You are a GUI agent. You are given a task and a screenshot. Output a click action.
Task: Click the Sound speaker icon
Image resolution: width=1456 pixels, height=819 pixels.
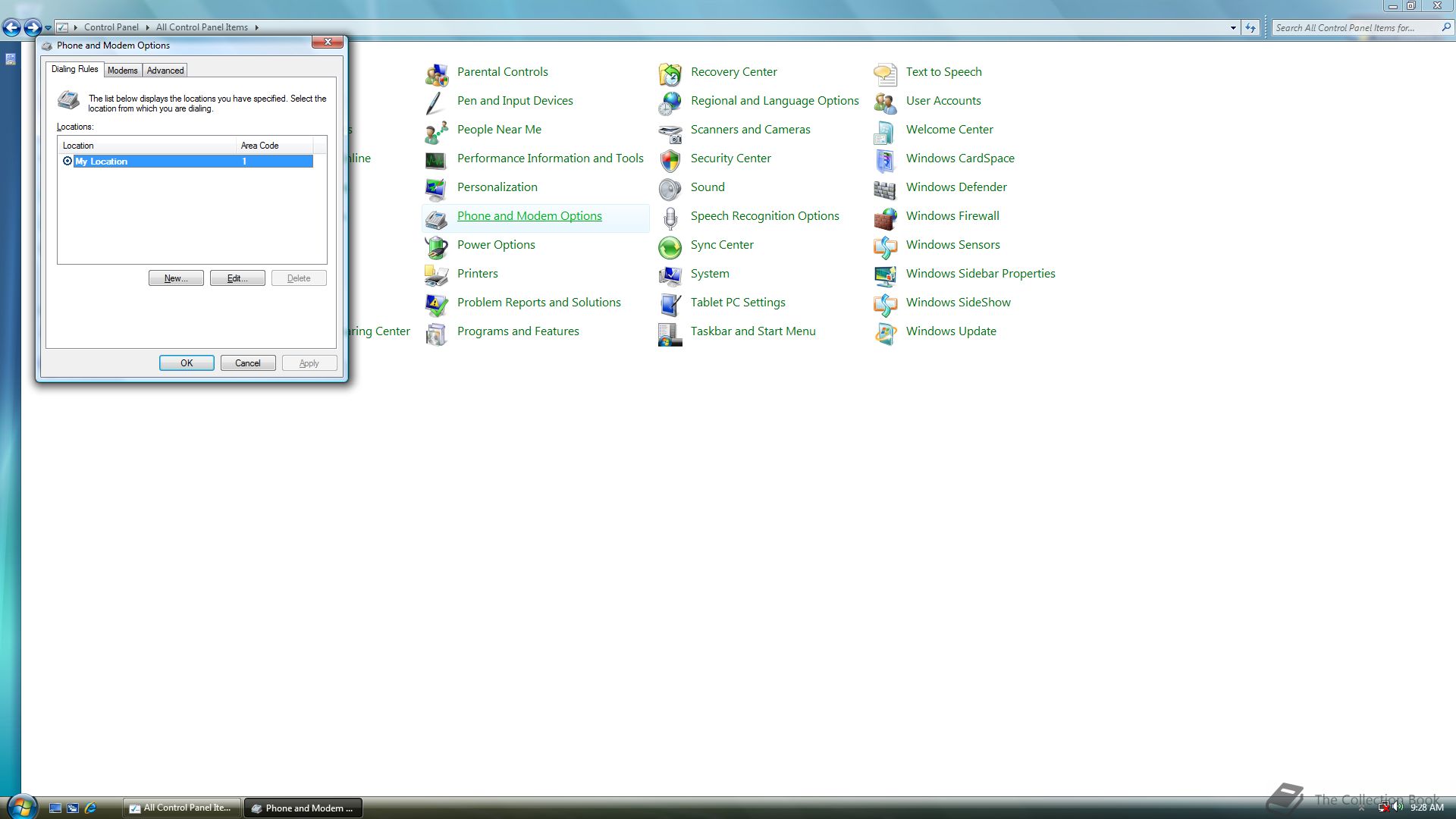pyautogui.click(x=670, y=189)
